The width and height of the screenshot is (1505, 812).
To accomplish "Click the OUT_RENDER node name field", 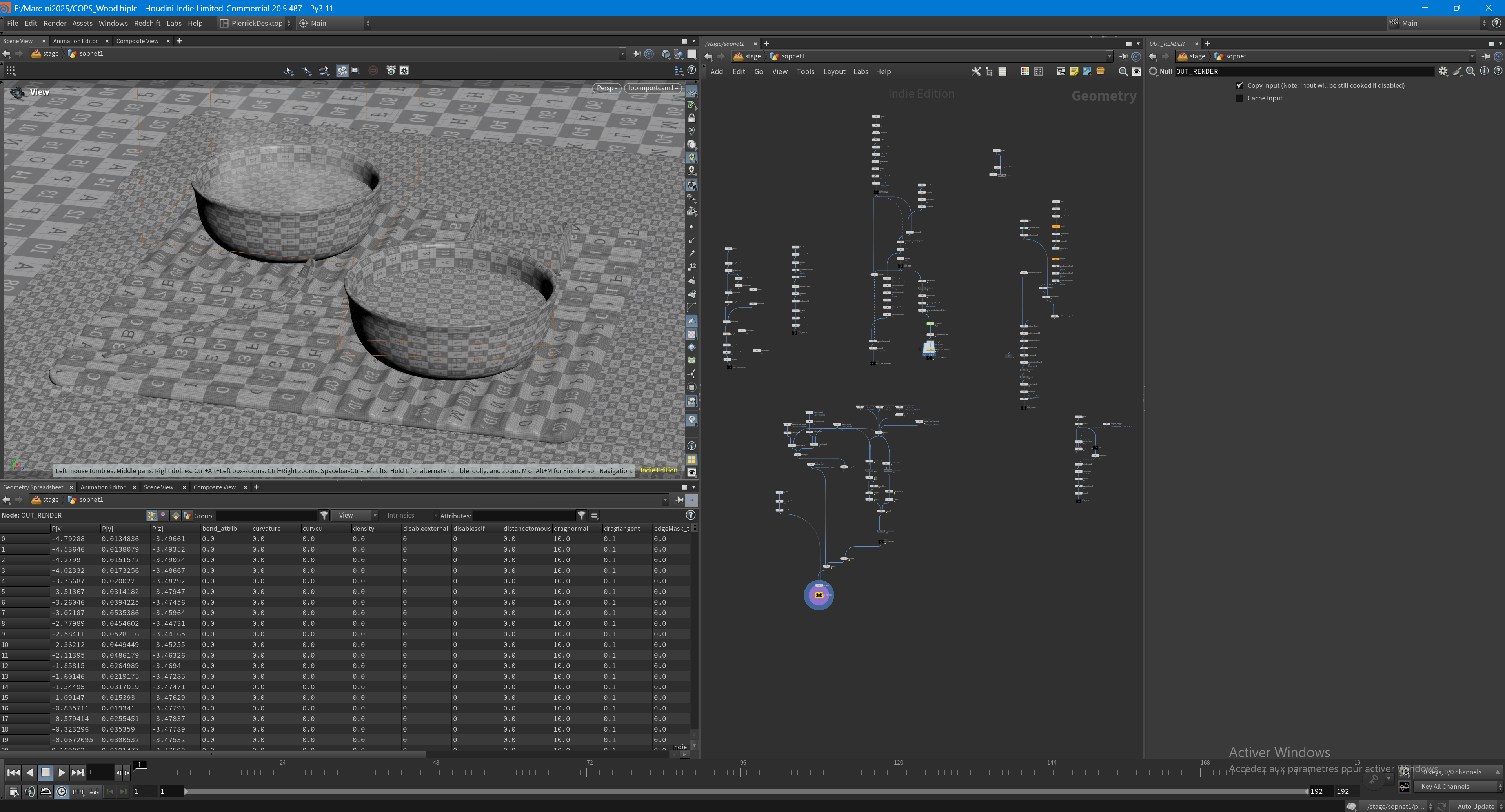I will 1304,71.
